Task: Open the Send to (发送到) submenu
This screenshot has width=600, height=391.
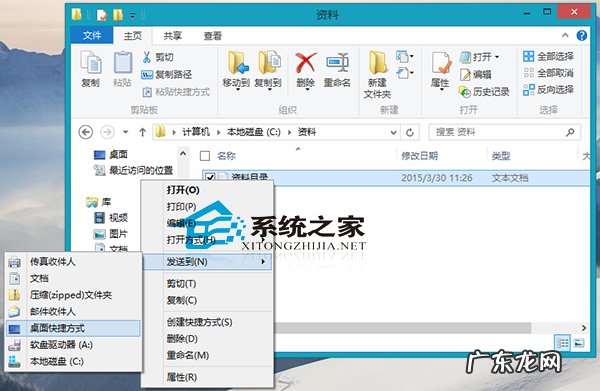Action: coord(207,262)
